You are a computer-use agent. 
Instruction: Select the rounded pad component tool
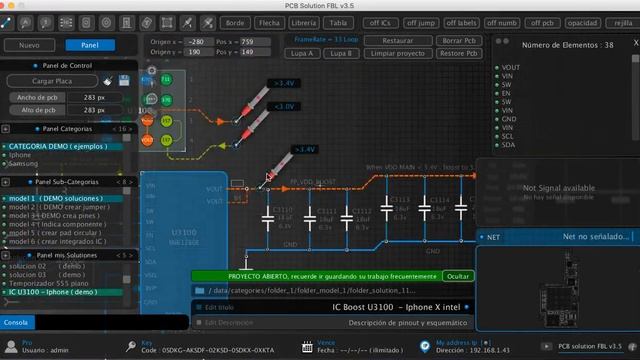[x=86, y=23]
